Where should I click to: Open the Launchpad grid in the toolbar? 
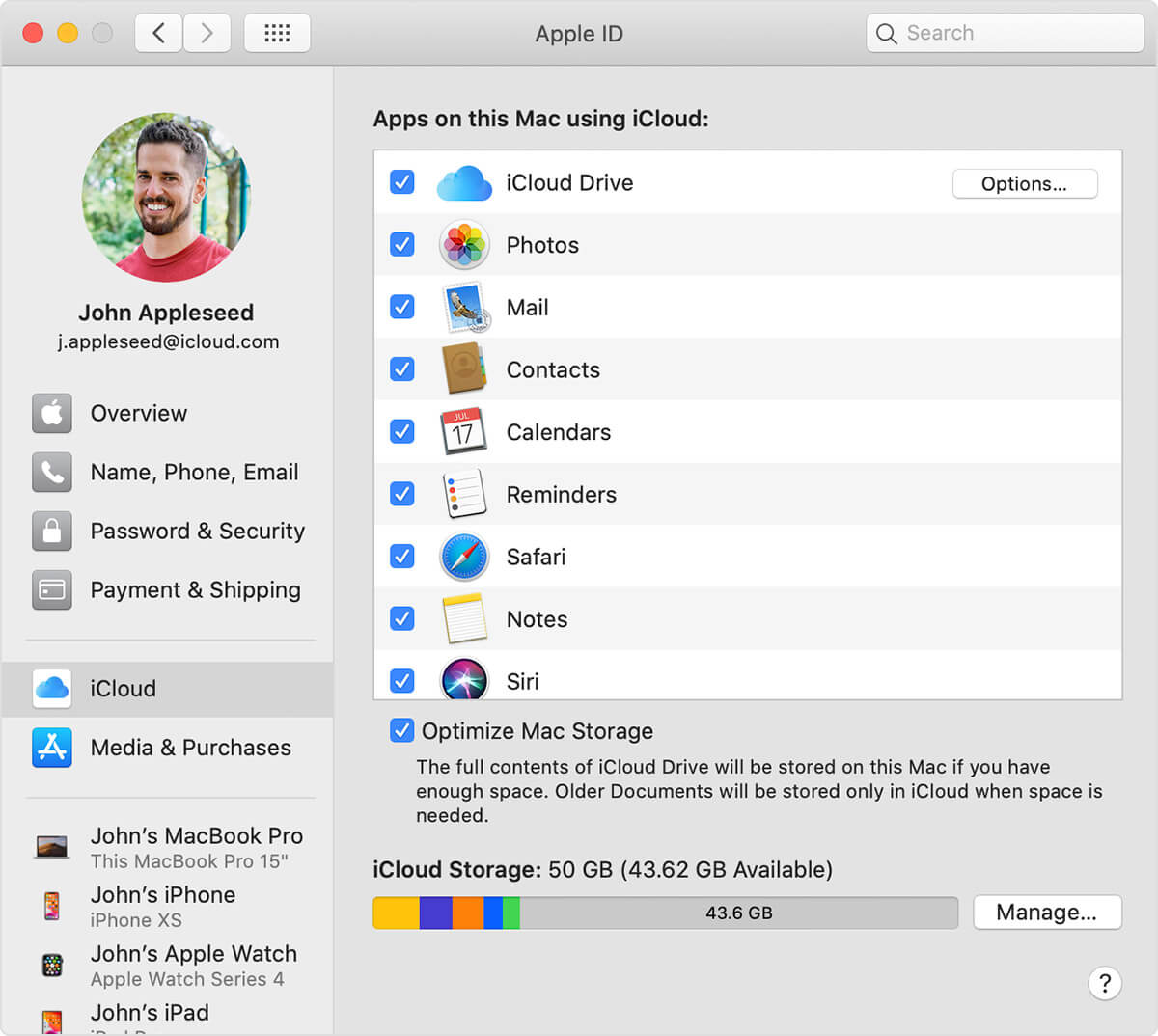[x=277, y=32]
